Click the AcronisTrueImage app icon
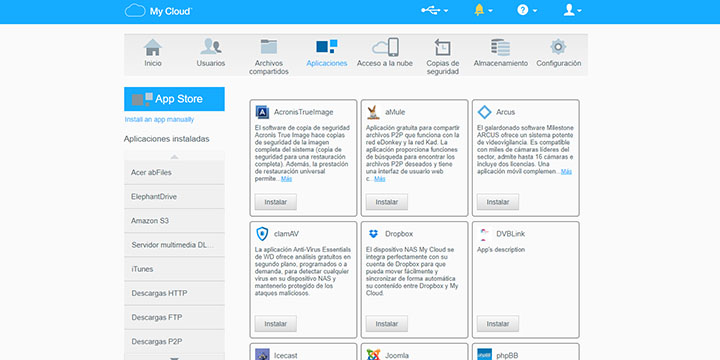Screen dimensions: 720x360 click(262, 112)
